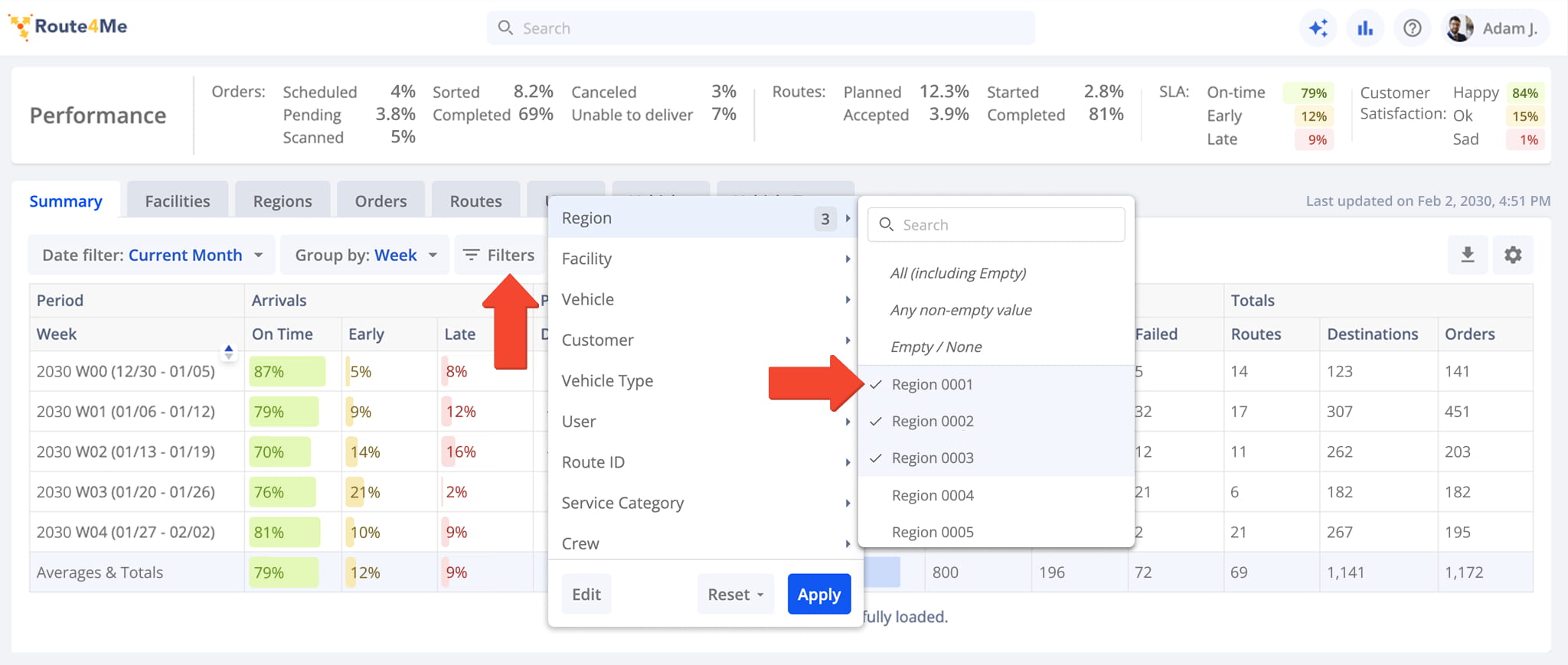Switch to the Regions tab

pos(283,201)
